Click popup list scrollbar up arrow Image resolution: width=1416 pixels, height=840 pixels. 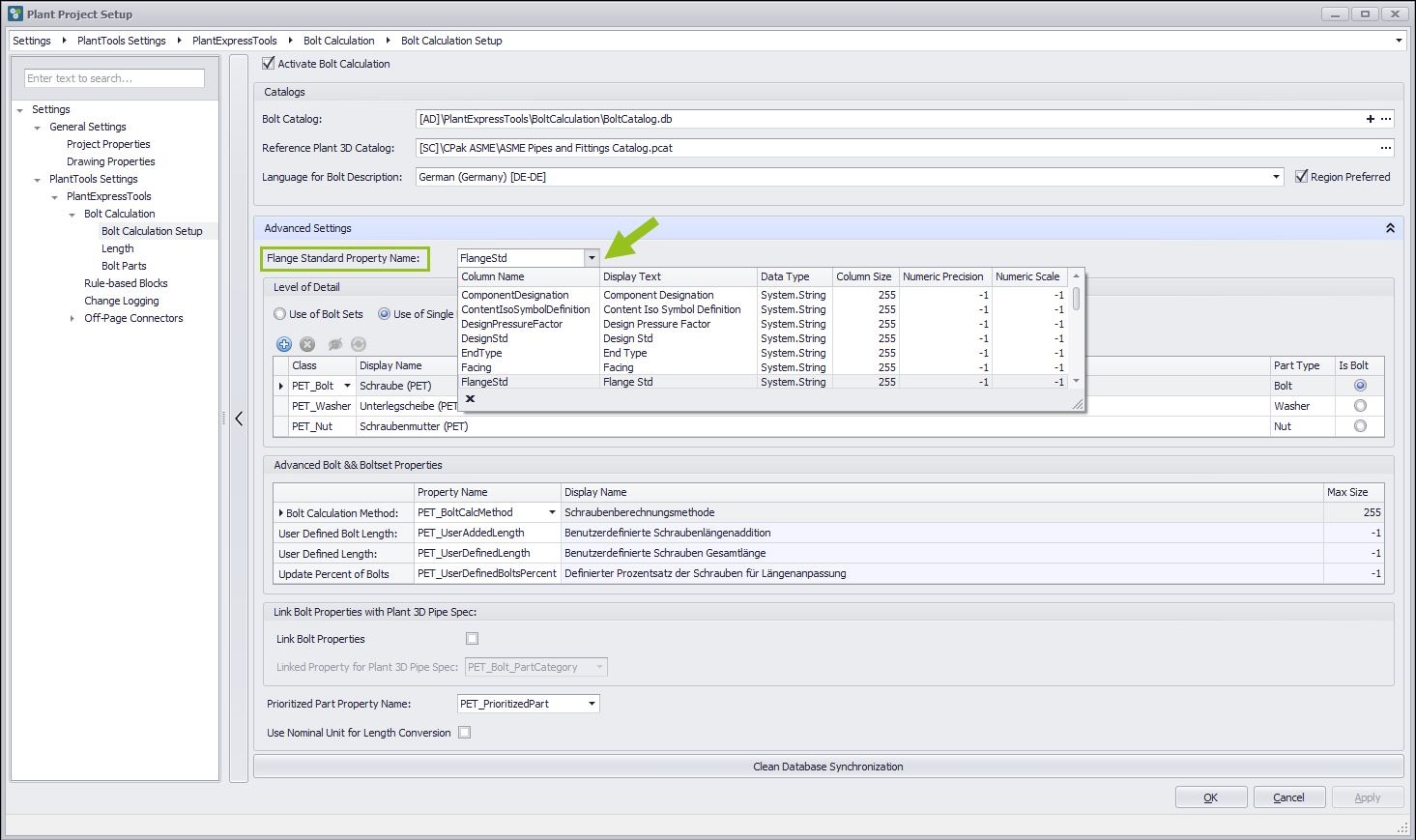coord(1076,276)
